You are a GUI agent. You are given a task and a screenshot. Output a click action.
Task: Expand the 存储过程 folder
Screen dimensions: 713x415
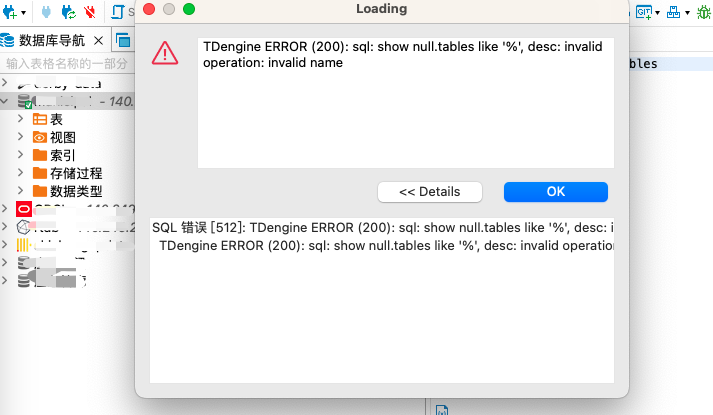point(20,172)
